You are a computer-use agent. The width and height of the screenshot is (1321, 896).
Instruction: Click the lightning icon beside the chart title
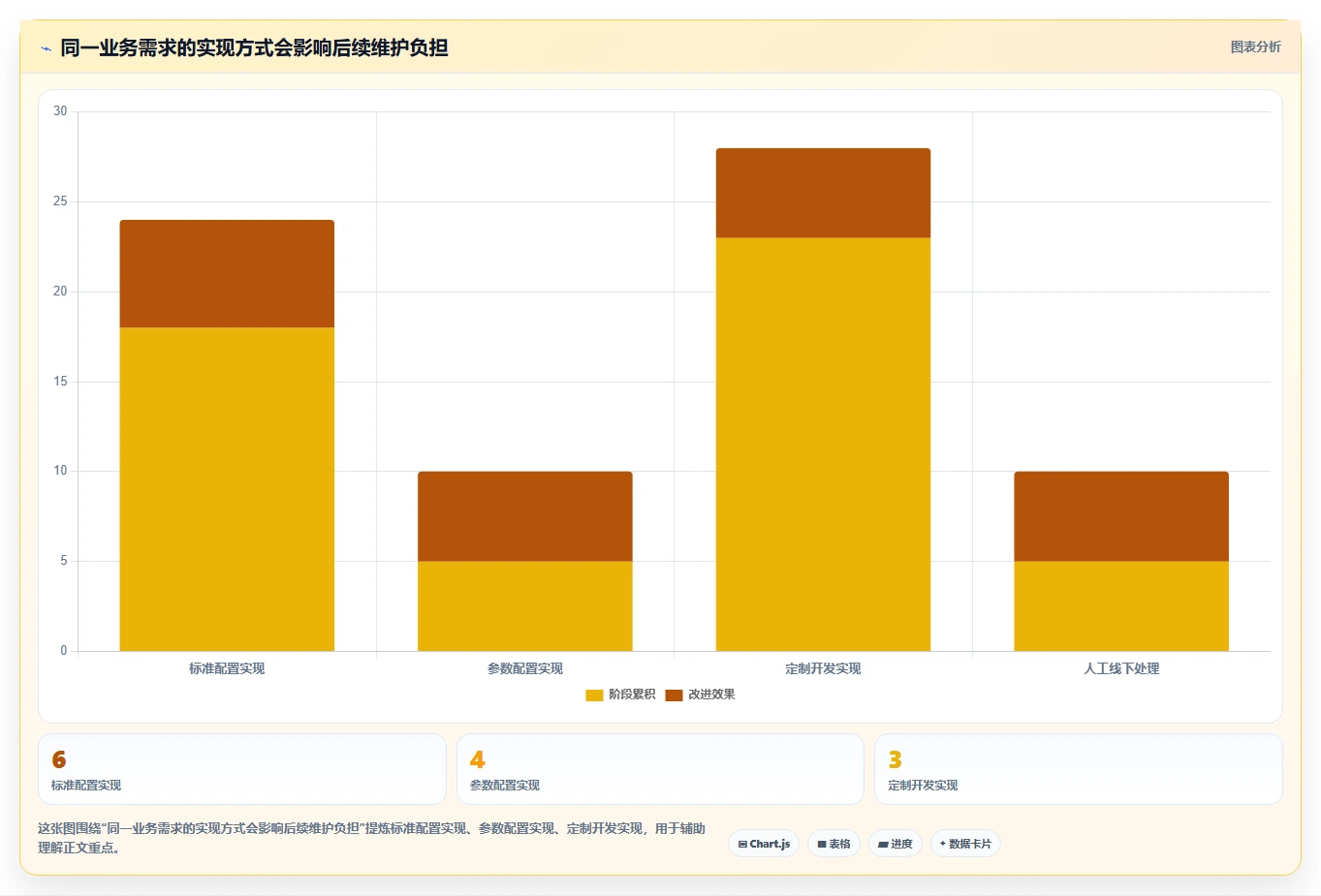pos(46,48)
